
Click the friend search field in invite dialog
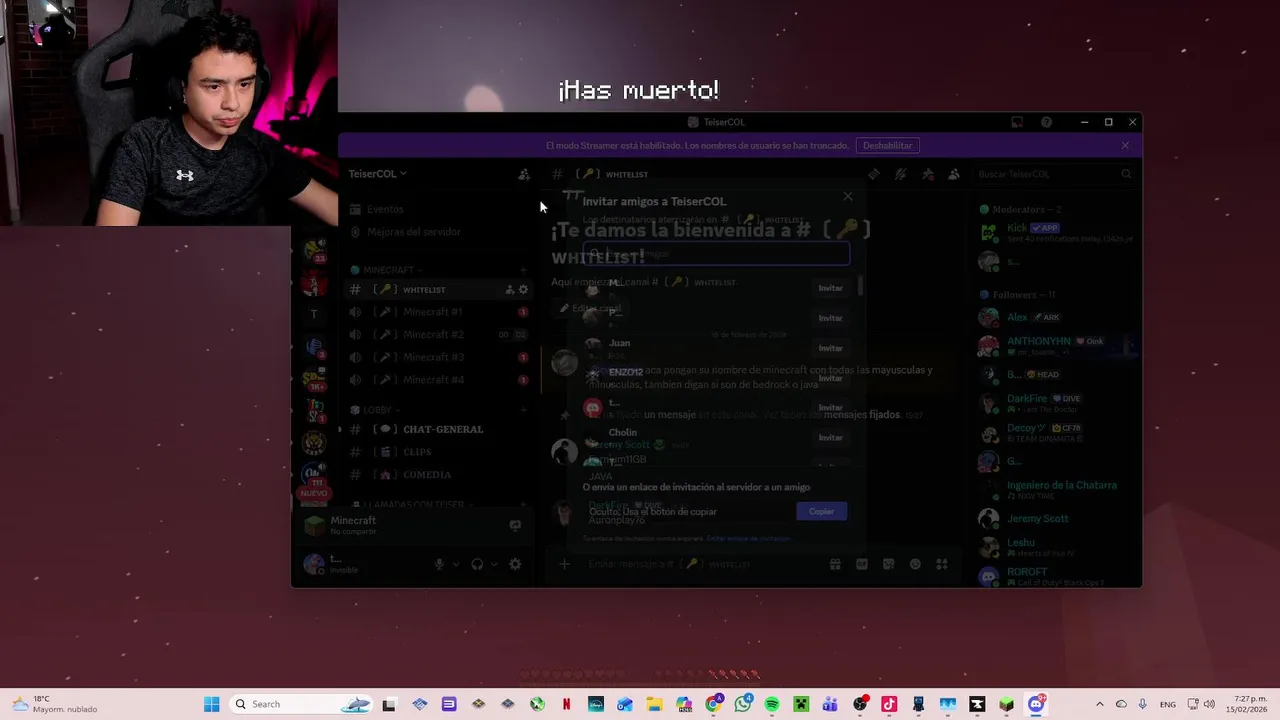pyautogui.click(x=716, y=254)
